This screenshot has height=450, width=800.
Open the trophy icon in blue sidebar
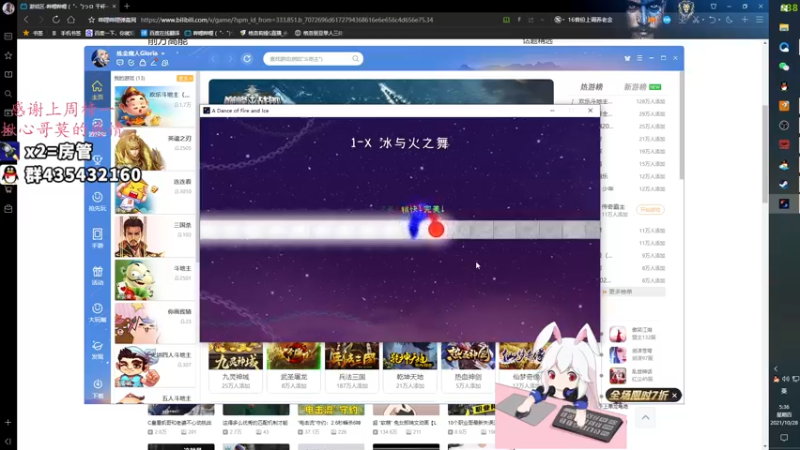(97, 161)
